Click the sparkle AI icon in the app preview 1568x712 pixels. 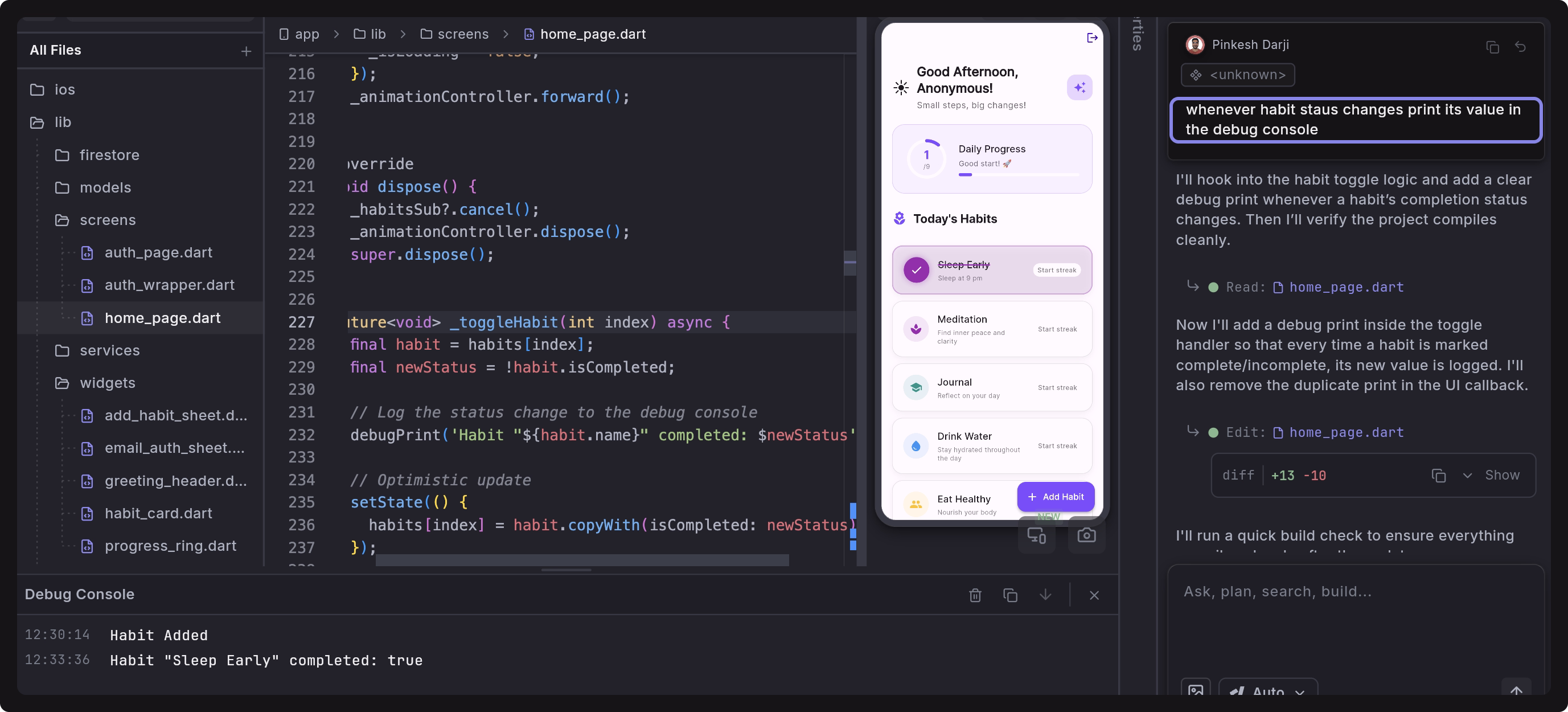[1081, 87]
